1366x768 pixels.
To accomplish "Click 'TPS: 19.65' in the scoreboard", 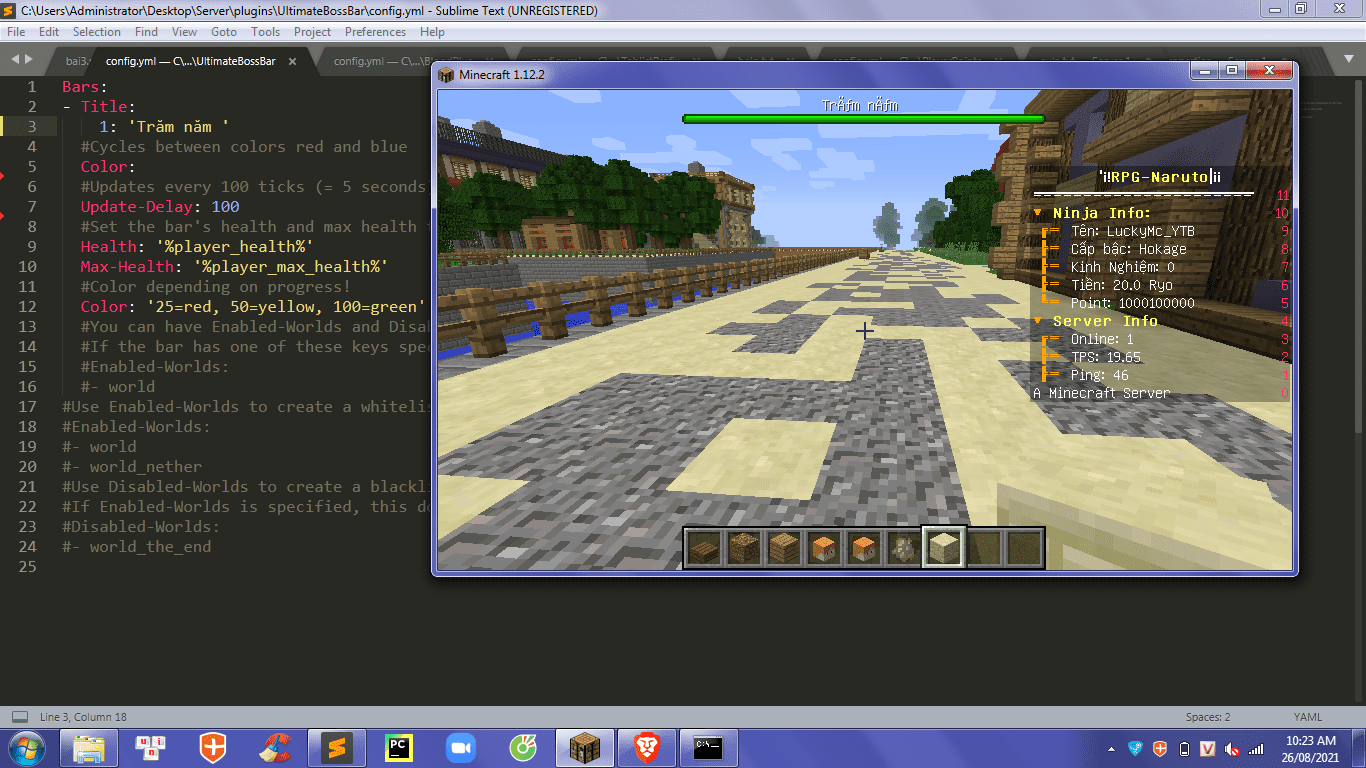I will 1106,357.
